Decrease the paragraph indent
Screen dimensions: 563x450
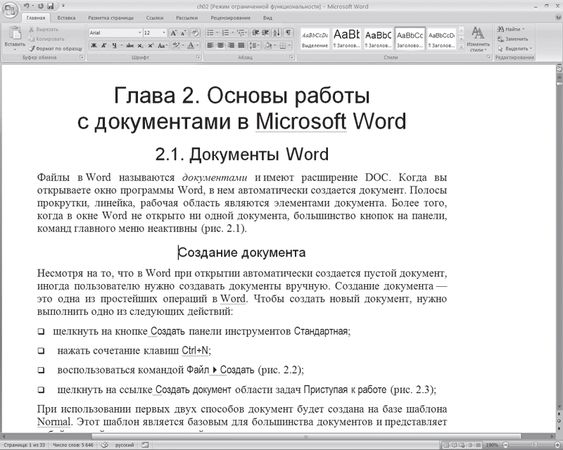(x=255, y=33)
